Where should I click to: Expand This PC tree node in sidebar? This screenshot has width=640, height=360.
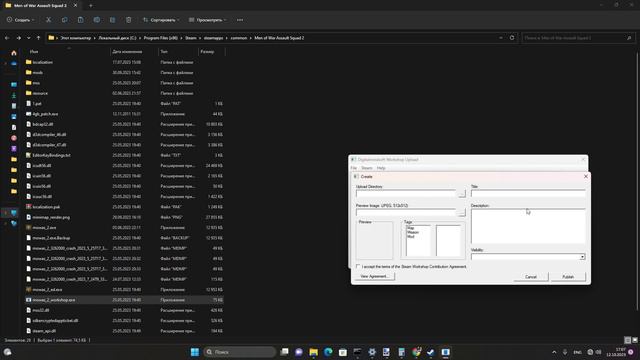(x=6, y=213)
